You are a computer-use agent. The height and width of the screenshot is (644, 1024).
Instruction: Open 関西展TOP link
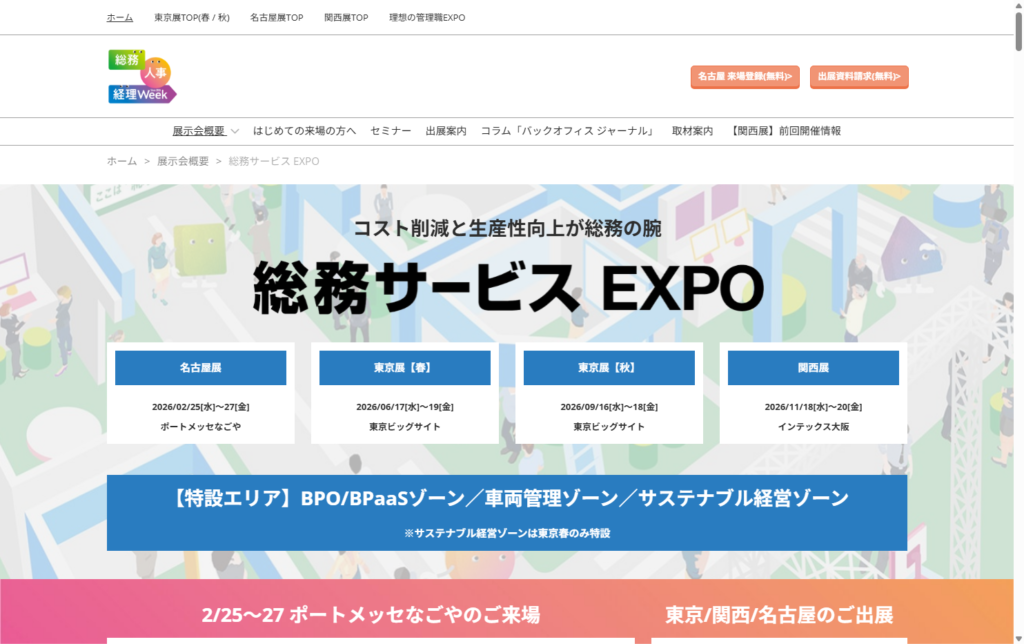pos(346,18)
